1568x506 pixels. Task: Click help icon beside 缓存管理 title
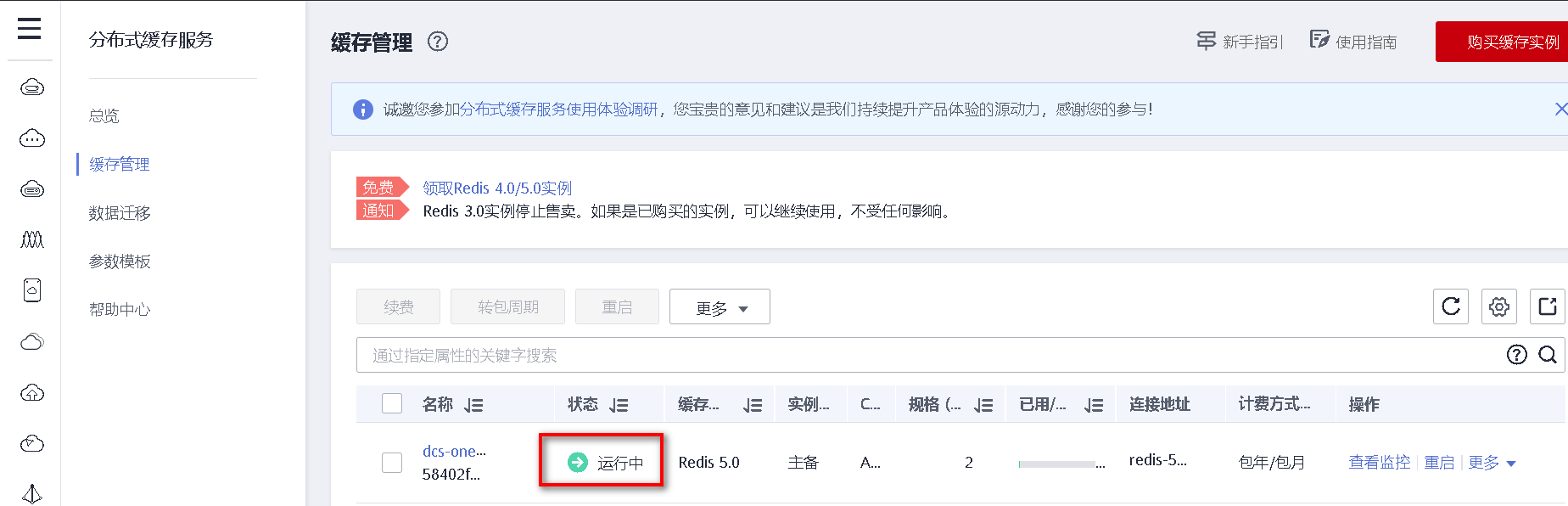point(438,42)
